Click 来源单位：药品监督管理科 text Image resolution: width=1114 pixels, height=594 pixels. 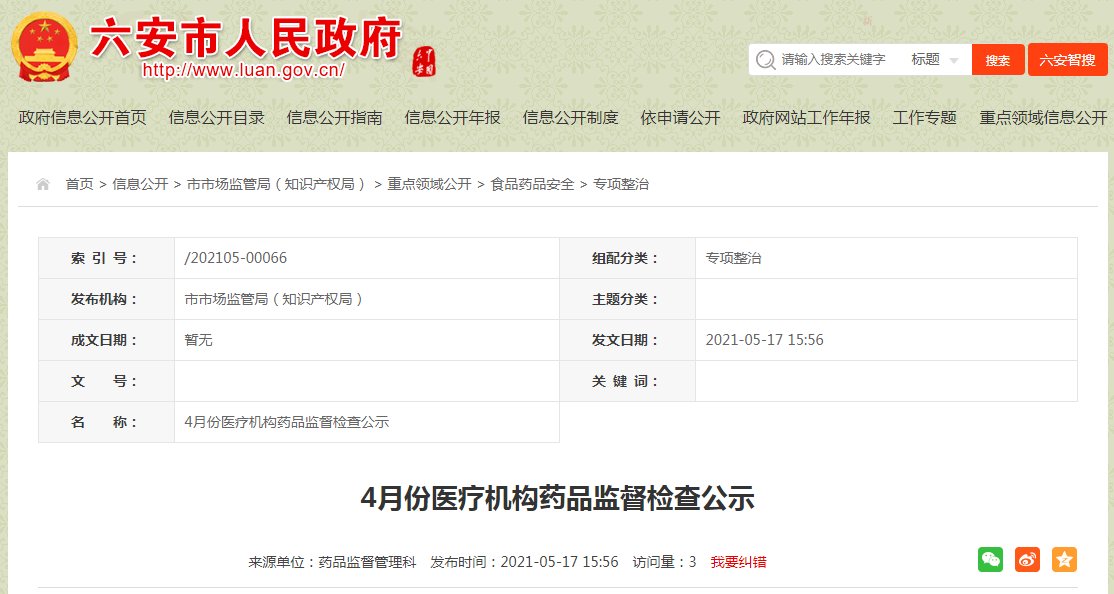pos(332,562)
